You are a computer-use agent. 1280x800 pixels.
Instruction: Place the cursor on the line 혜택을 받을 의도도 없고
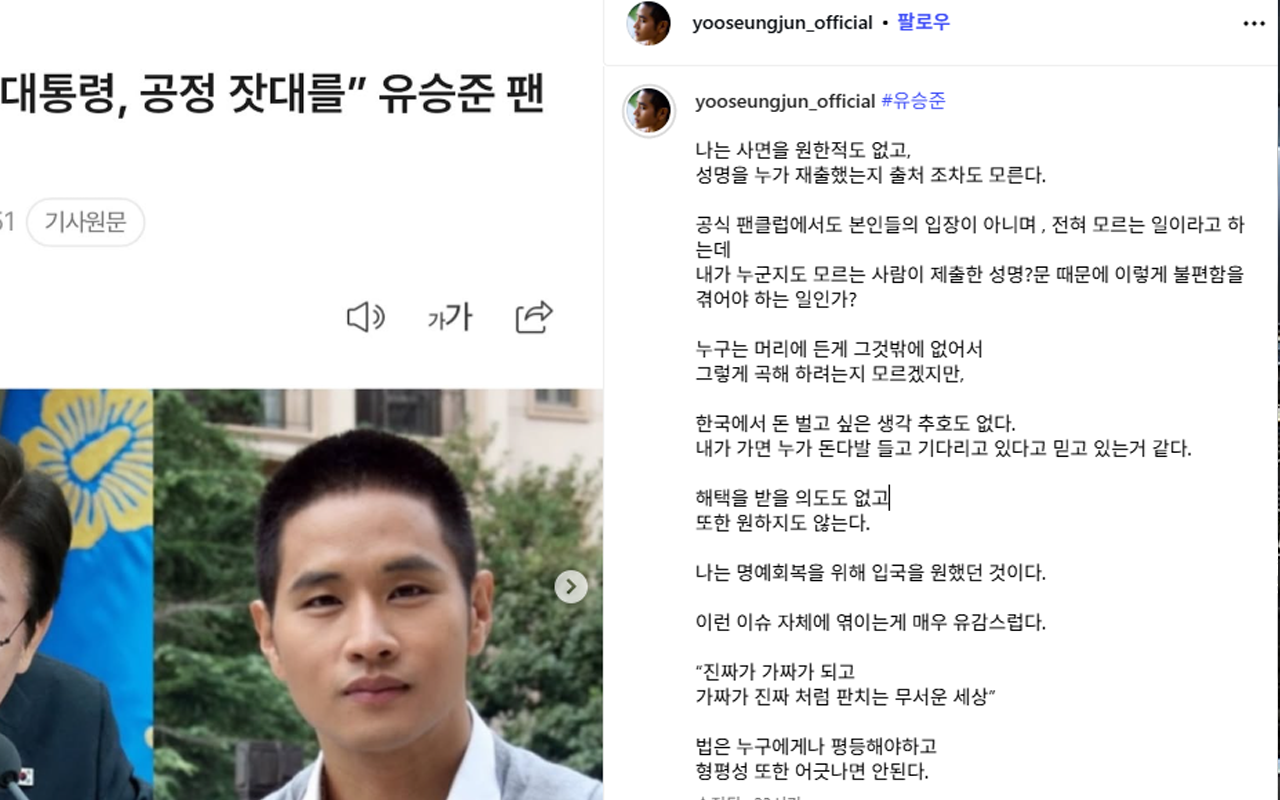tap(792, 498)
